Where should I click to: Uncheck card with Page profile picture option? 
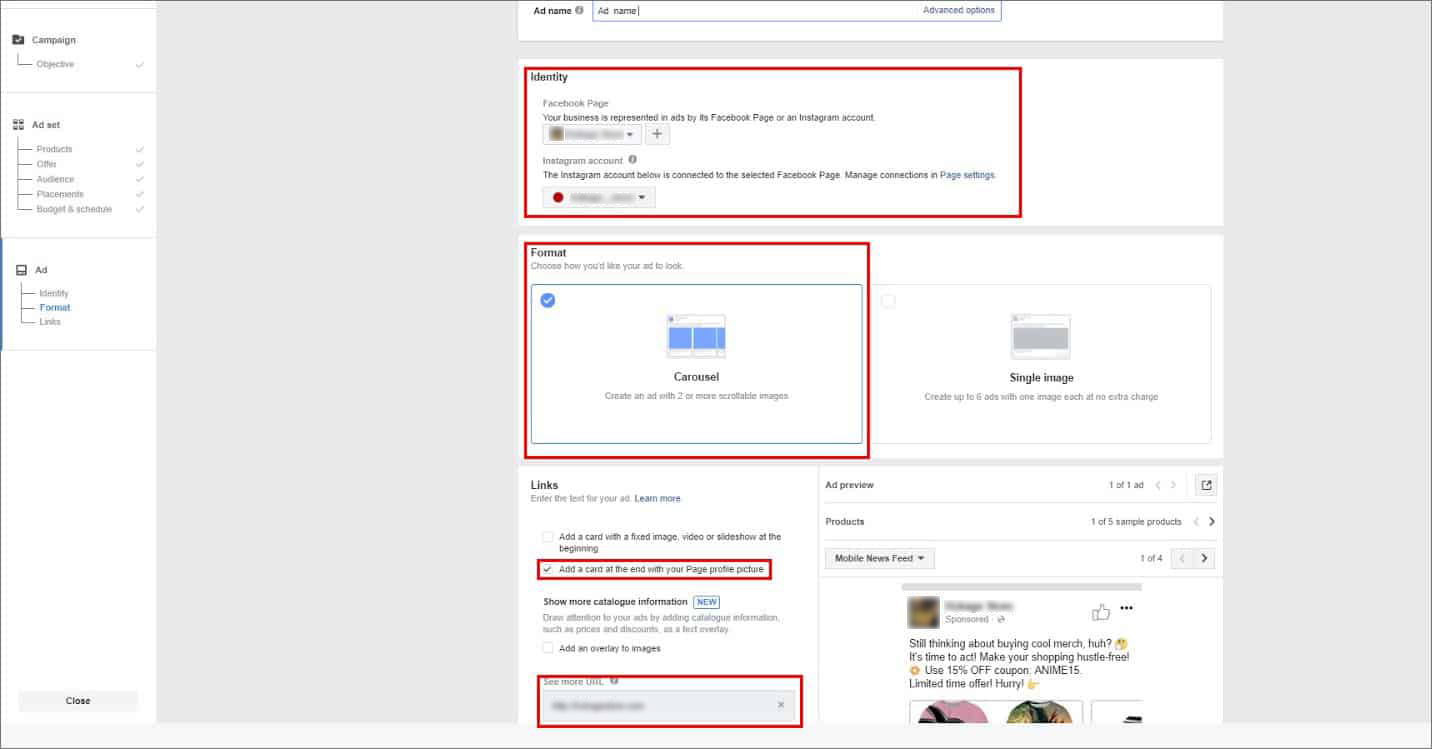(x=547, y=569)
